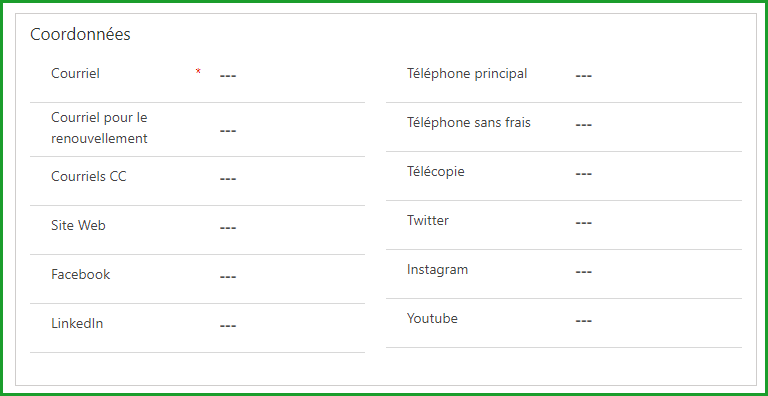Click the Téléphone principal label
Image resolution: width=768 pixels, height=396 pixels.
click(x=467, y=74)
